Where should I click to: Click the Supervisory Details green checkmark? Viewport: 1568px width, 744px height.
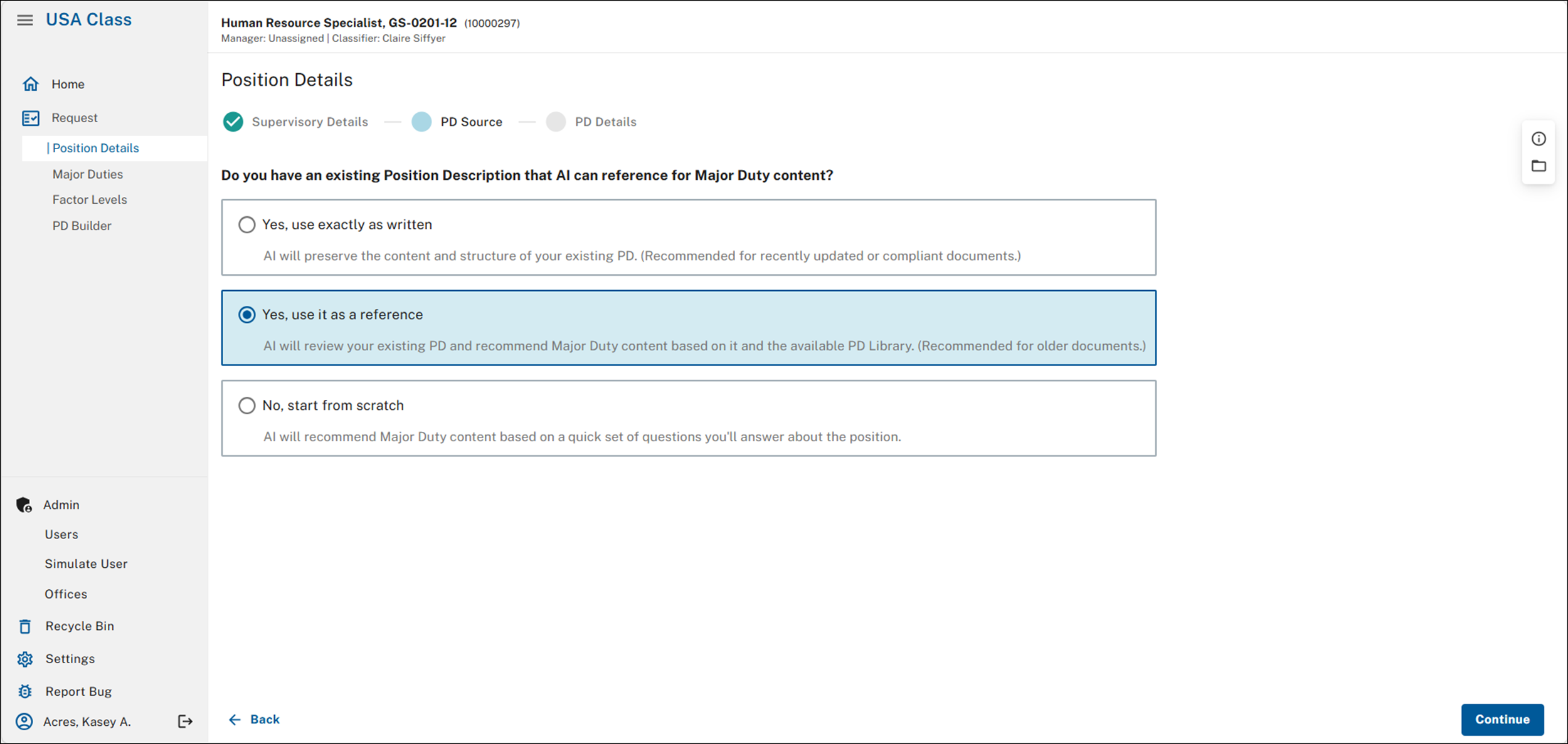(233, 122)
